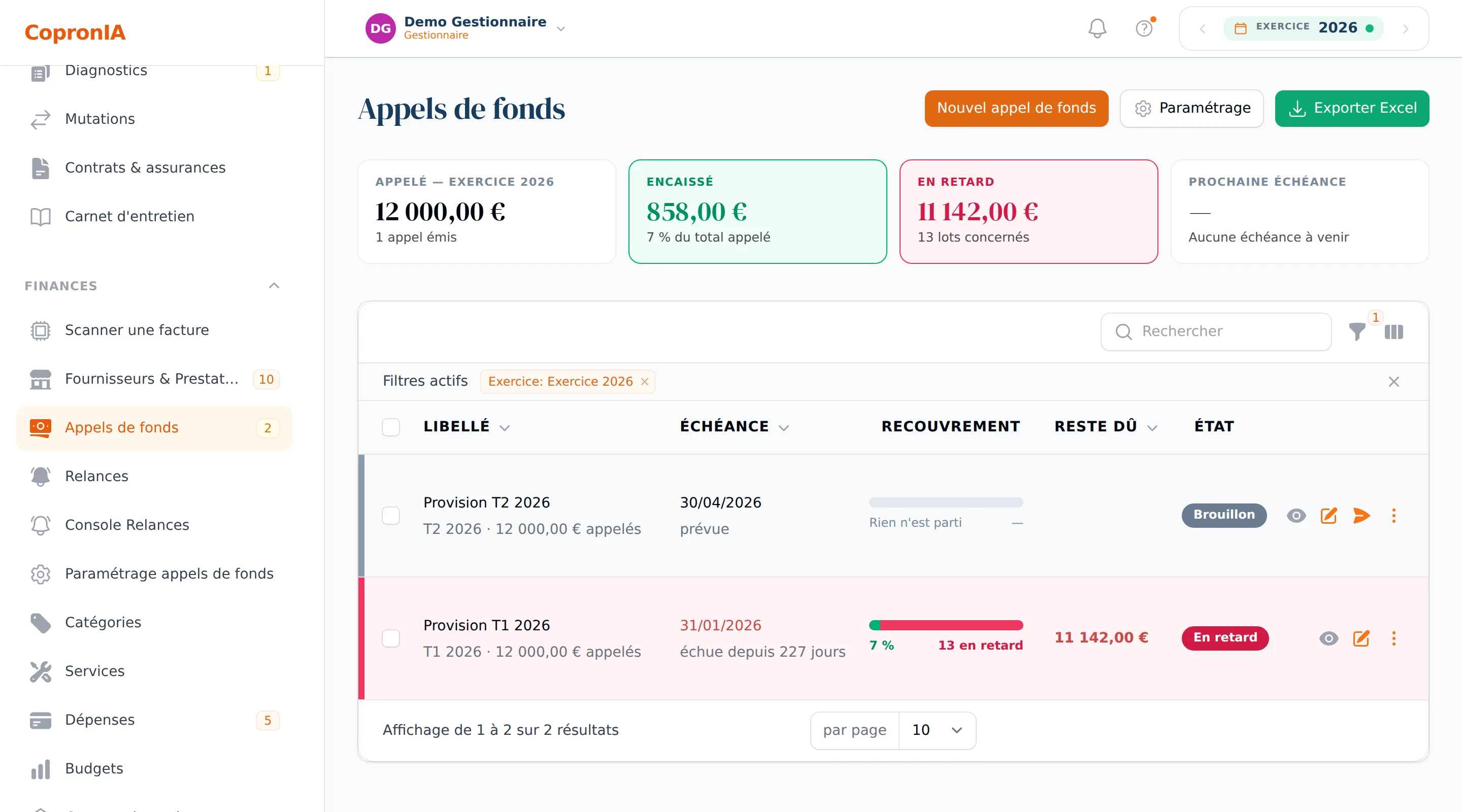Open the per page 10 dropdown
Image resolution: width=1462 pixels, height=812 pixels.
coord(937,730)
